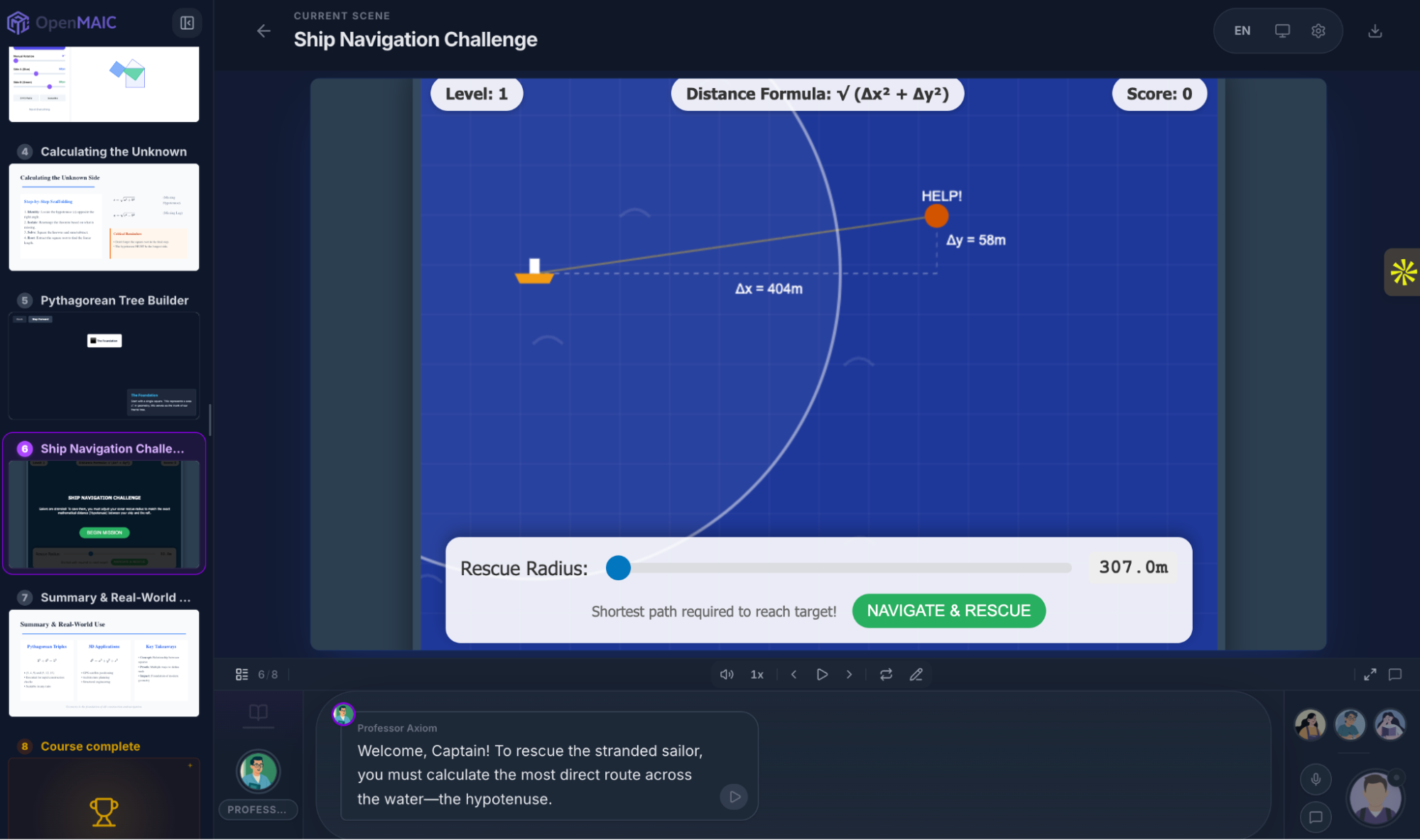Click the Professor Axiom message avatar

coord(343,714)
